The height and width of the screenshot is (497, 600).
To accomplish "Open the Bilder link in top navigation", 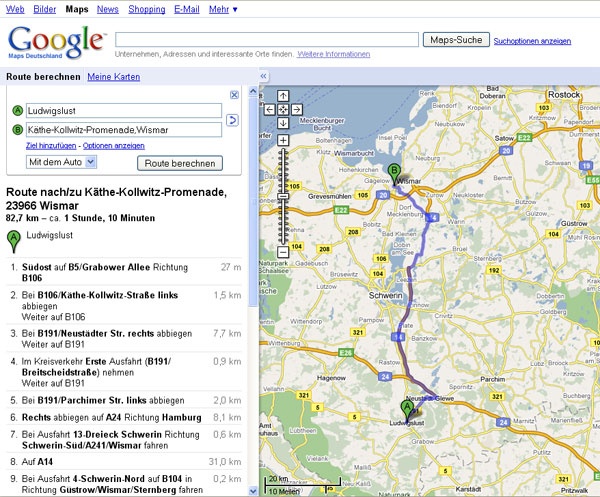I will click(x=44, y=9).
